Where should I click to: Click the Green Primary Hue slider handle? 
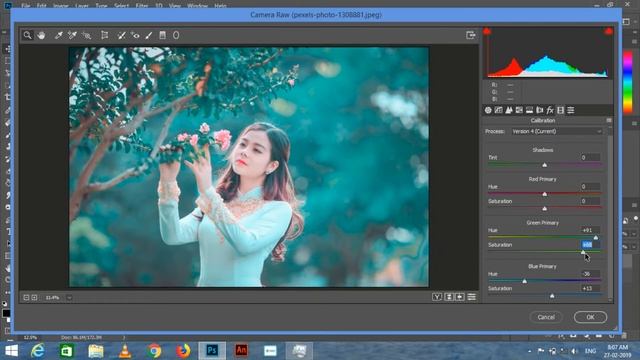(x=596, y=238)
